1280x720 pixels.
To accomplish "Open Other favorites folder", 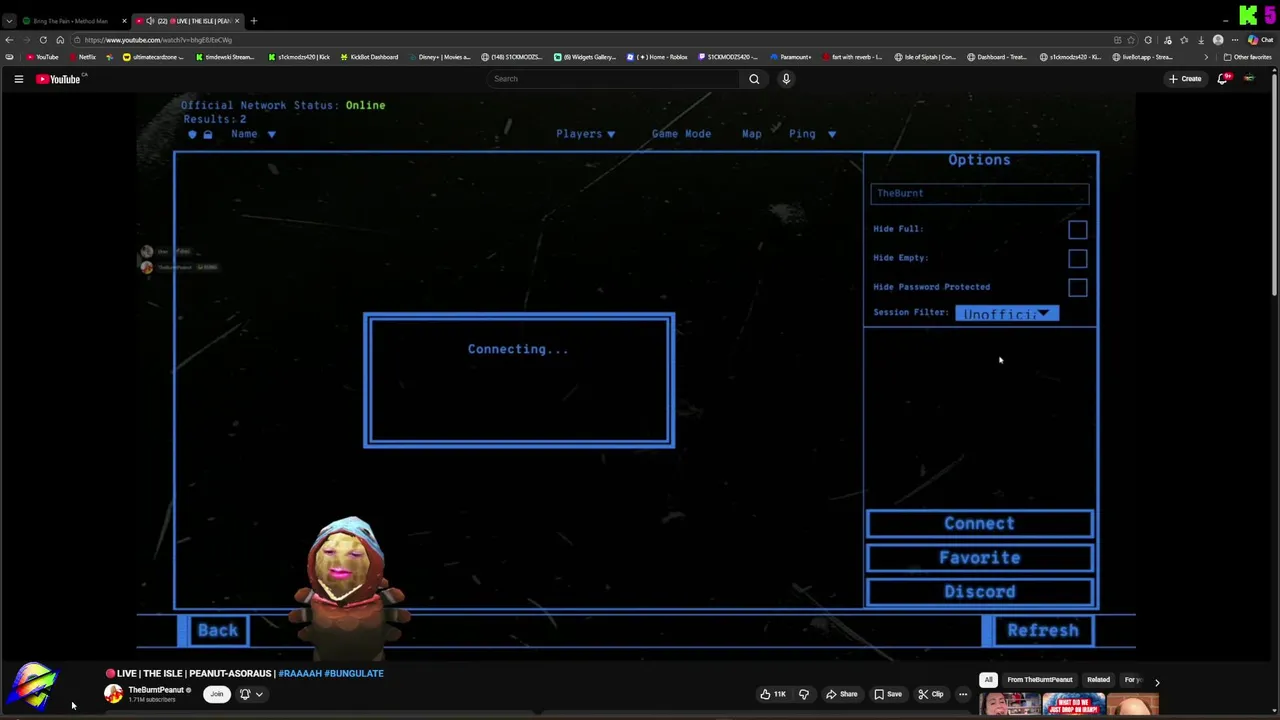I will coord(1248,57).
